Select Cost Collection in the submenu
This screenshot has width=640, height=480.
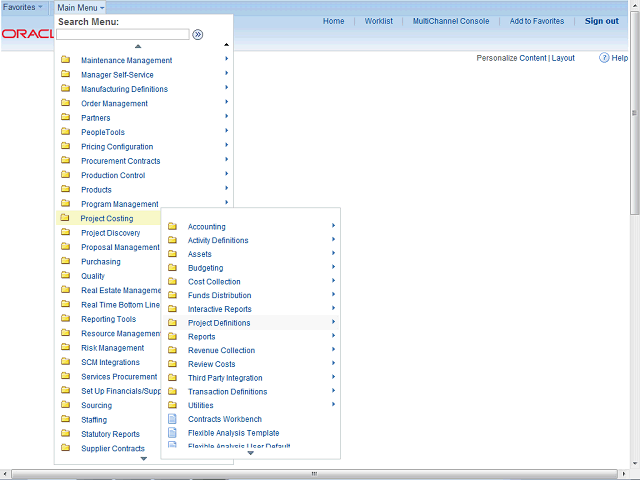[x=214, y=282]
